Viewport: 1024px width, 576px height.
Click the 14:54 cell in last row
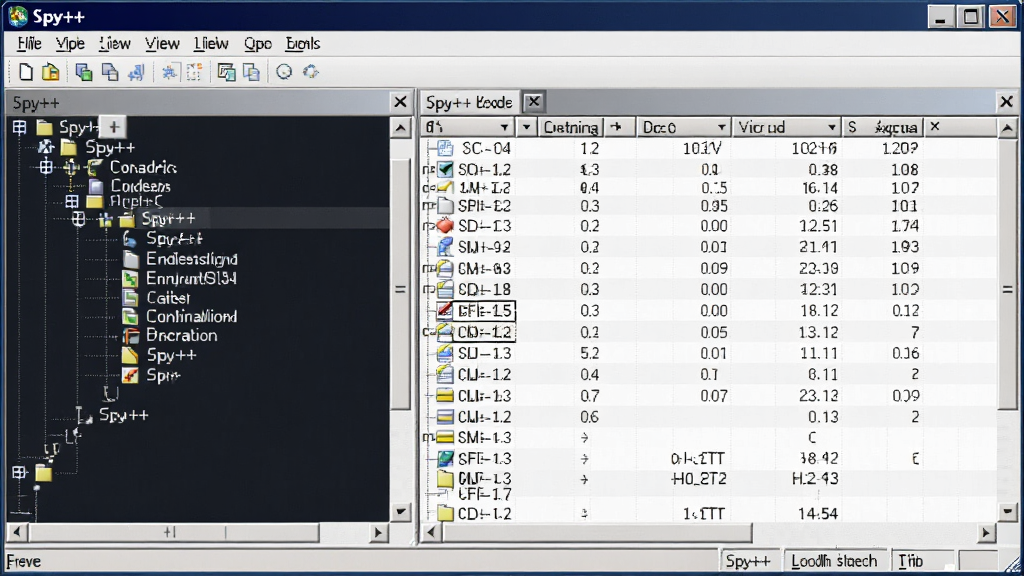[818, 514]
